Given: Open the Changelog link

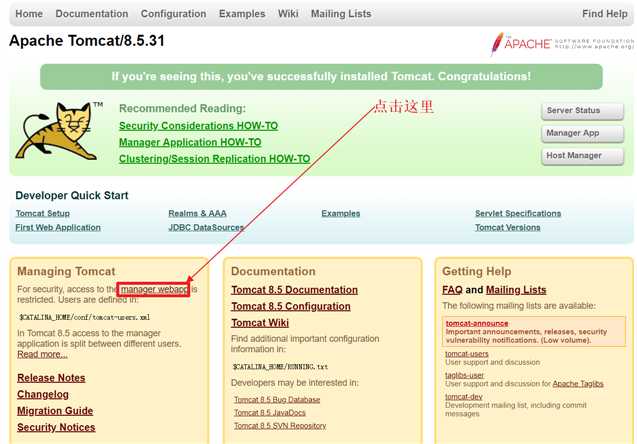Looking at the screenshot, I should (43, 394).
